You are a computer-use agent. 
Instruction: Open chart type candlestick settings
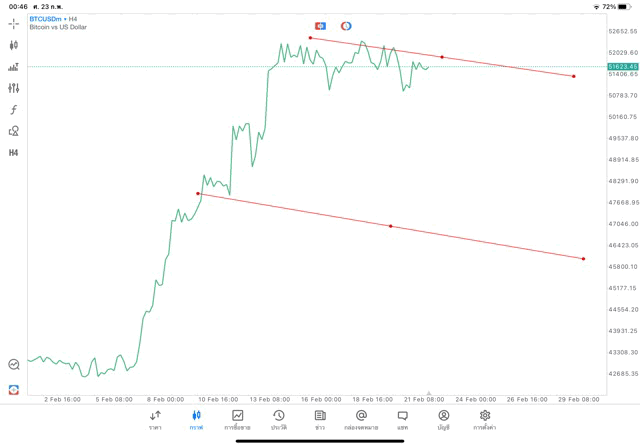point(14,45)
